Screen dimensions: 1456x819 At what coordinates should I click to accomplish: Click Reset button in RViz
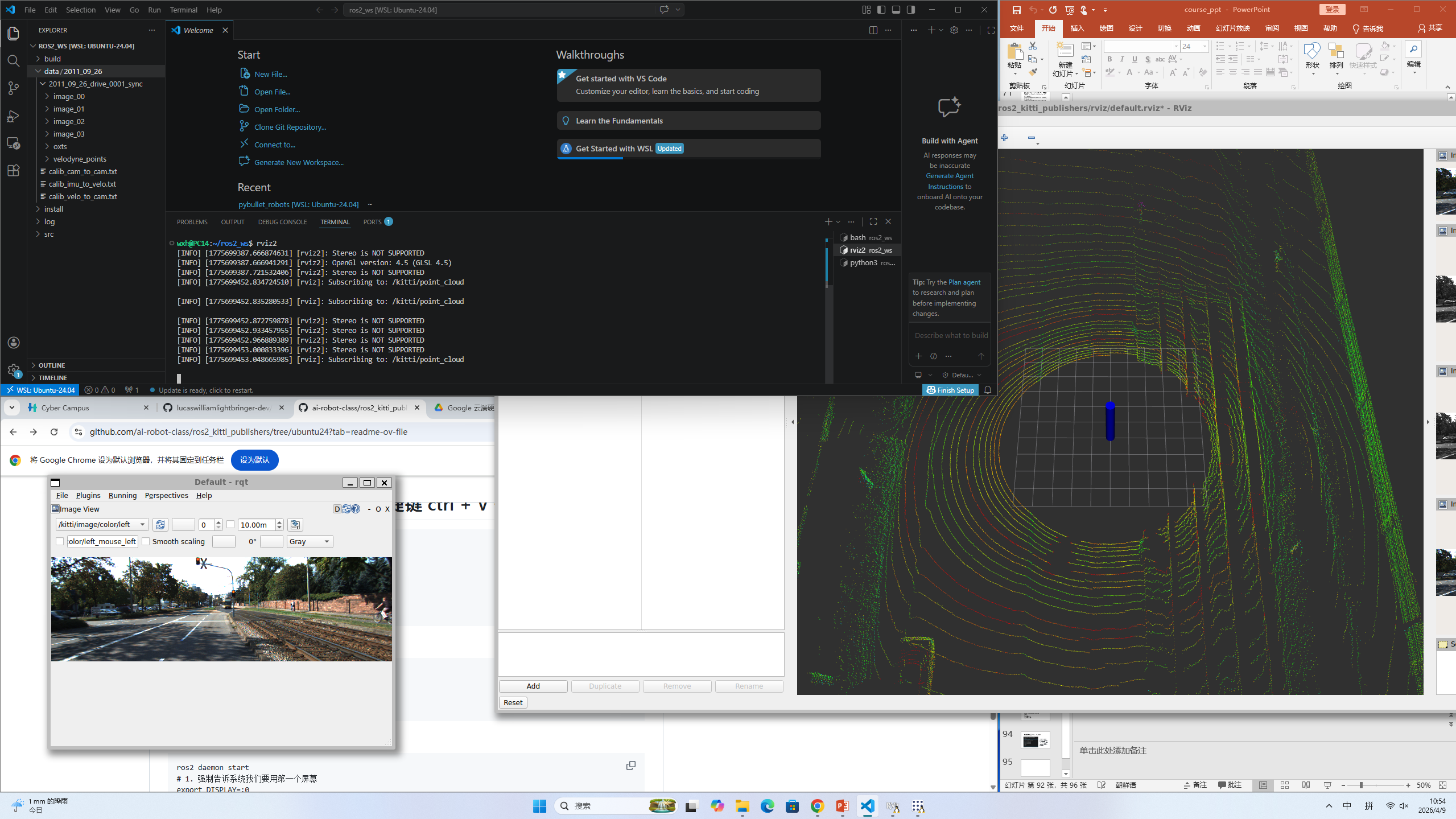[x=513, y=703]
